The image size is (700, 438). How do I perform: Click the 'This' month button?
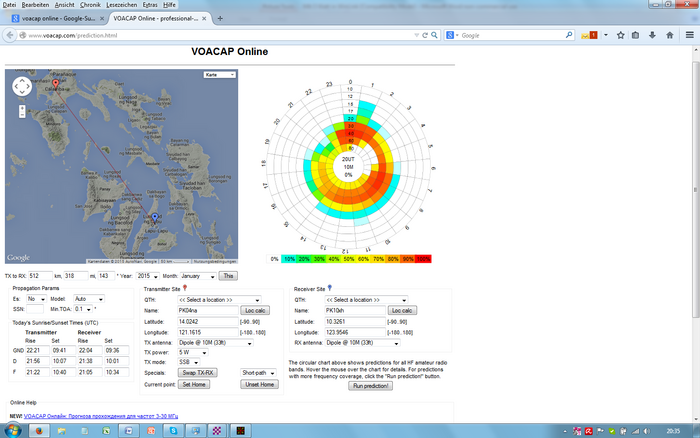[x=228, y=276]
